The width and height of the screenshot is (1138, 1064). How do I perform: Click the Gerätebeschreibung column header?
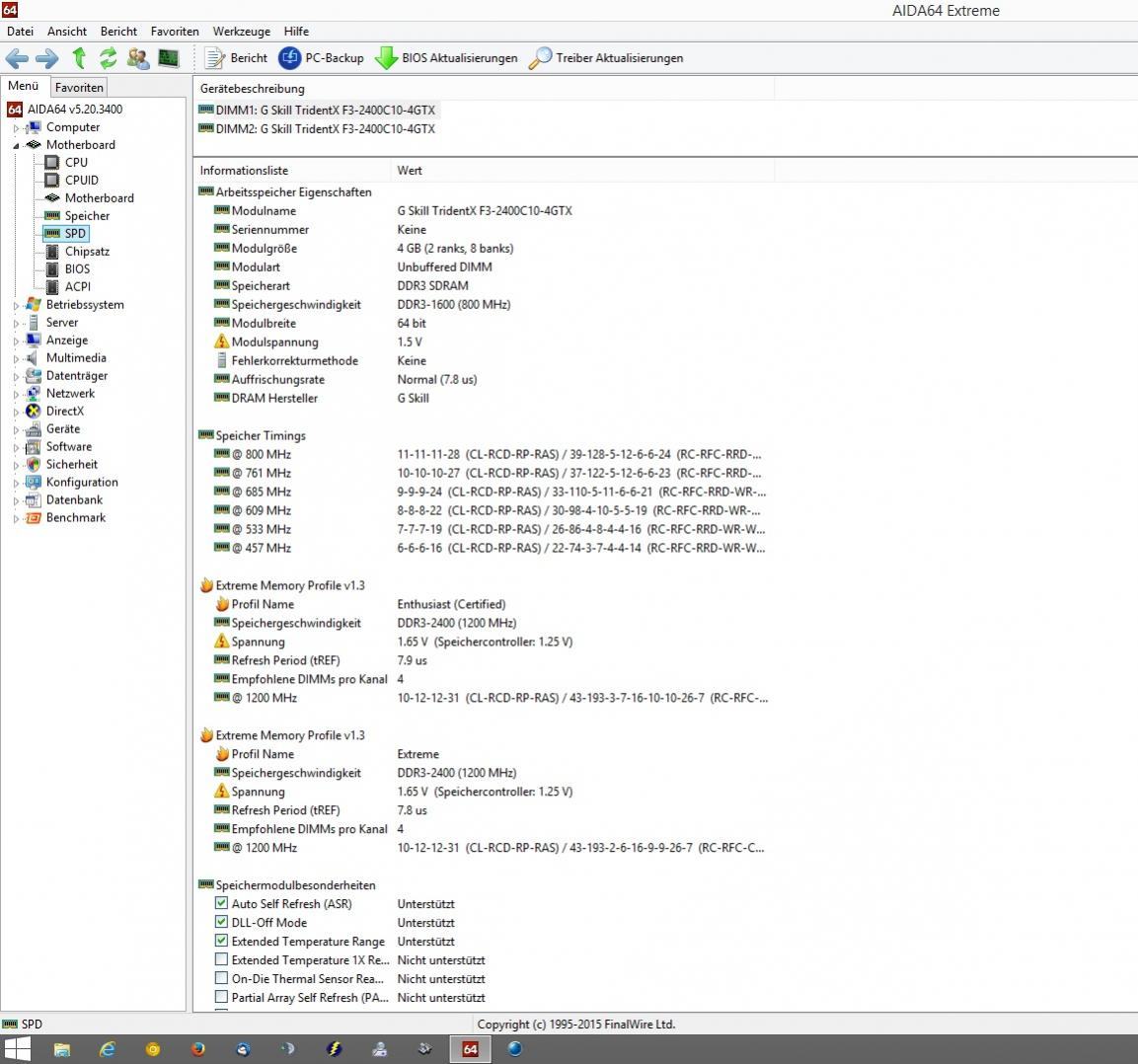484,89
